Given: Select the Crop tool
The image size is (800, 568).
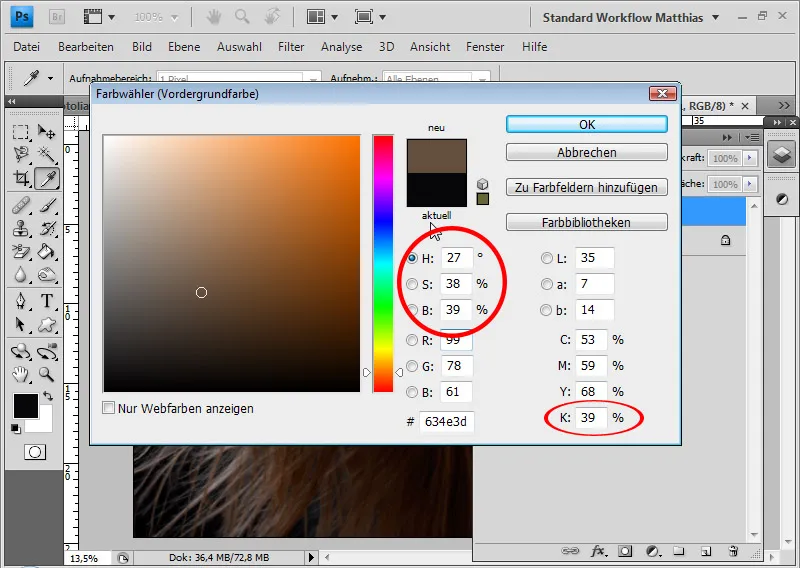Looking at the screenshot, I should pyautogui.click(x=21, y=178).
